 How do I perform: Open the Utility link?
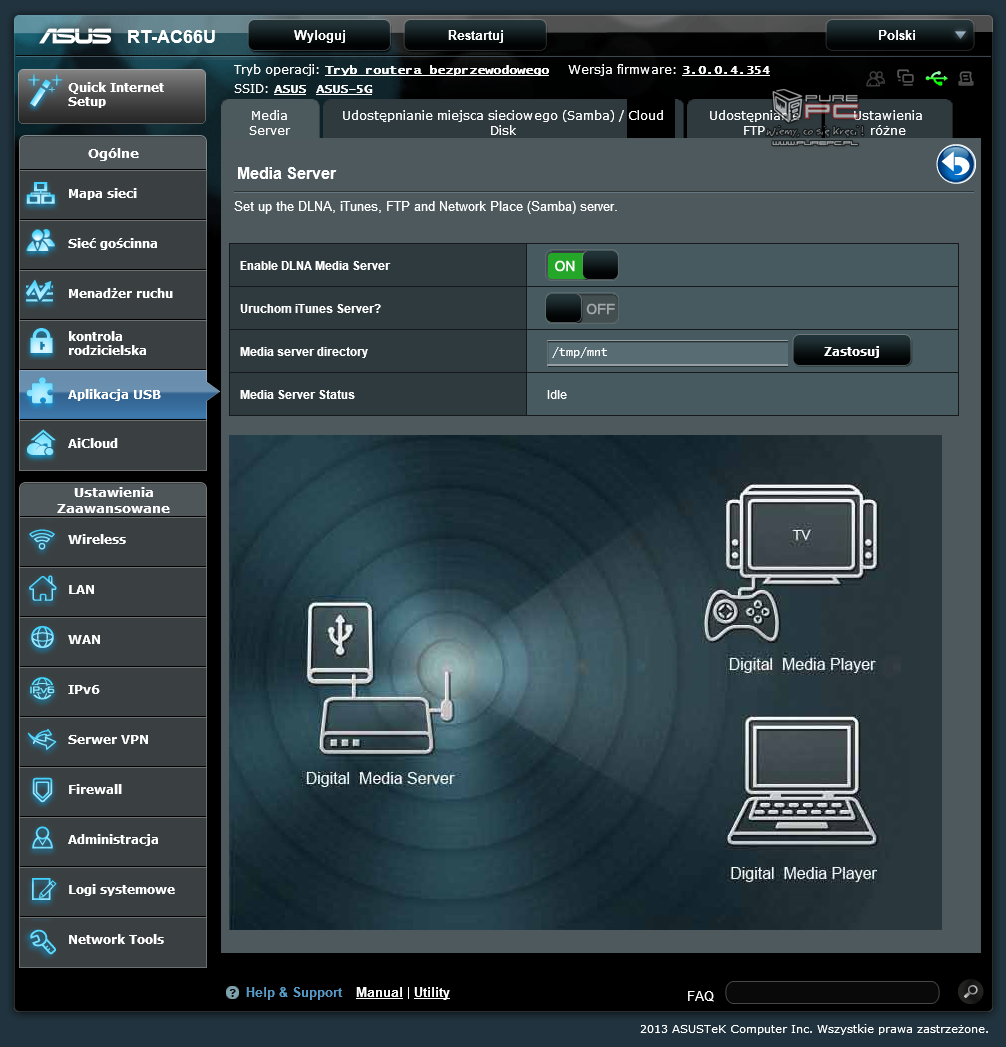pos(432,993)
